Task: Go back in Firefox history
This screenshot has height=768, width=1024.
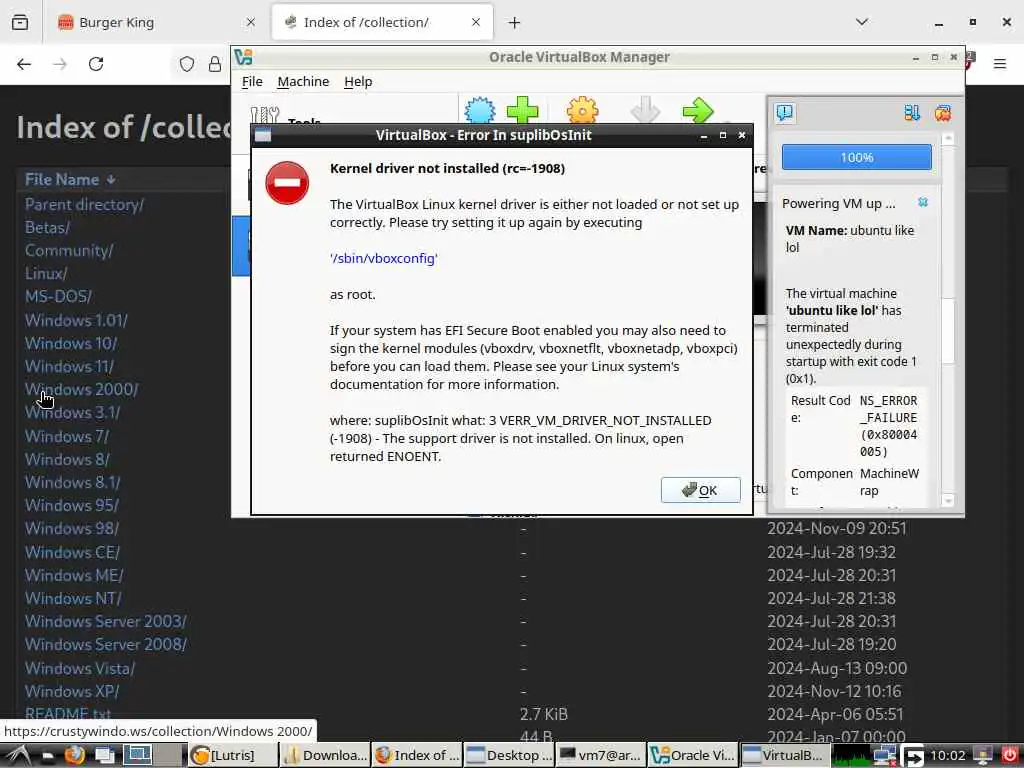Action: point(24,64)
